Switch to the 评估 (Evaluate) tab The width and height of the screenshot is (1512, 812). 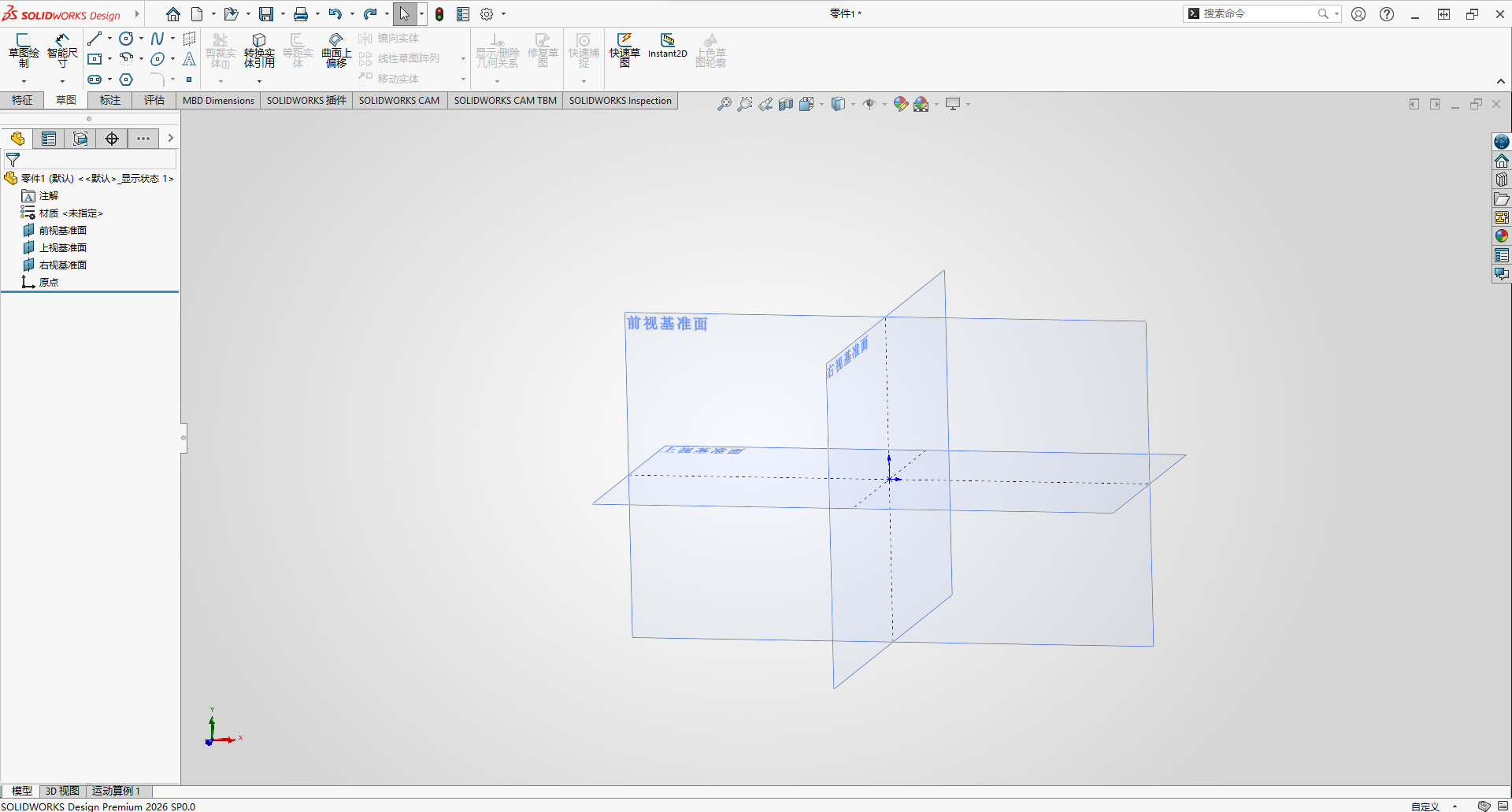click(x=154, y=100)
